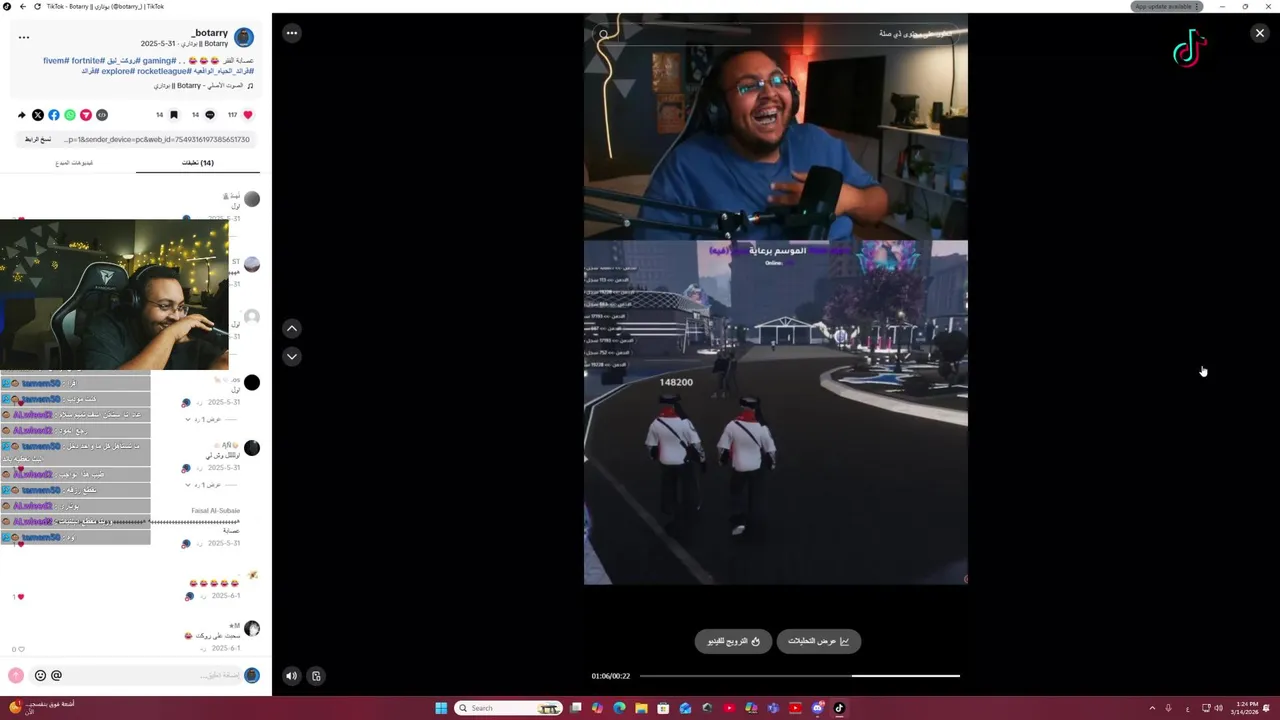Go to the previous video
Viewport: 1280px width, 720px height.
point(292,328)
